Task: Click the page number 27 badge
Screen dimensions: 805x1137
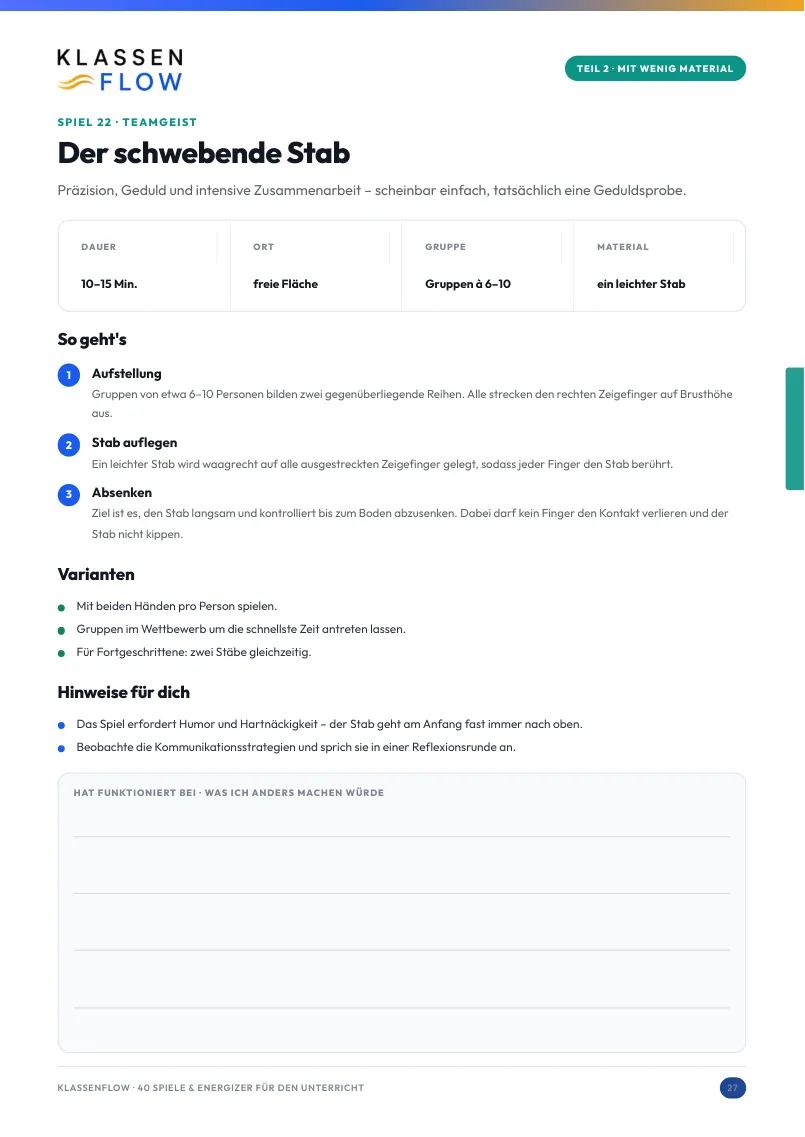Action: point(732,1088)
